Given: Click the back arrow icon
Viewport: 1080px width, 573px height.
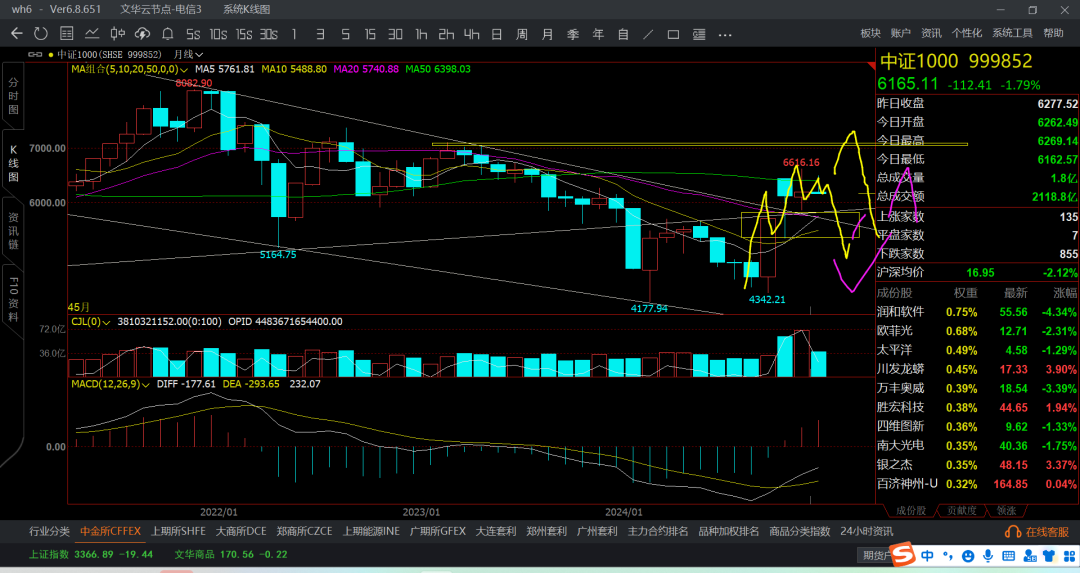Looking at the screenshot, I should click(x=17, y=34).
